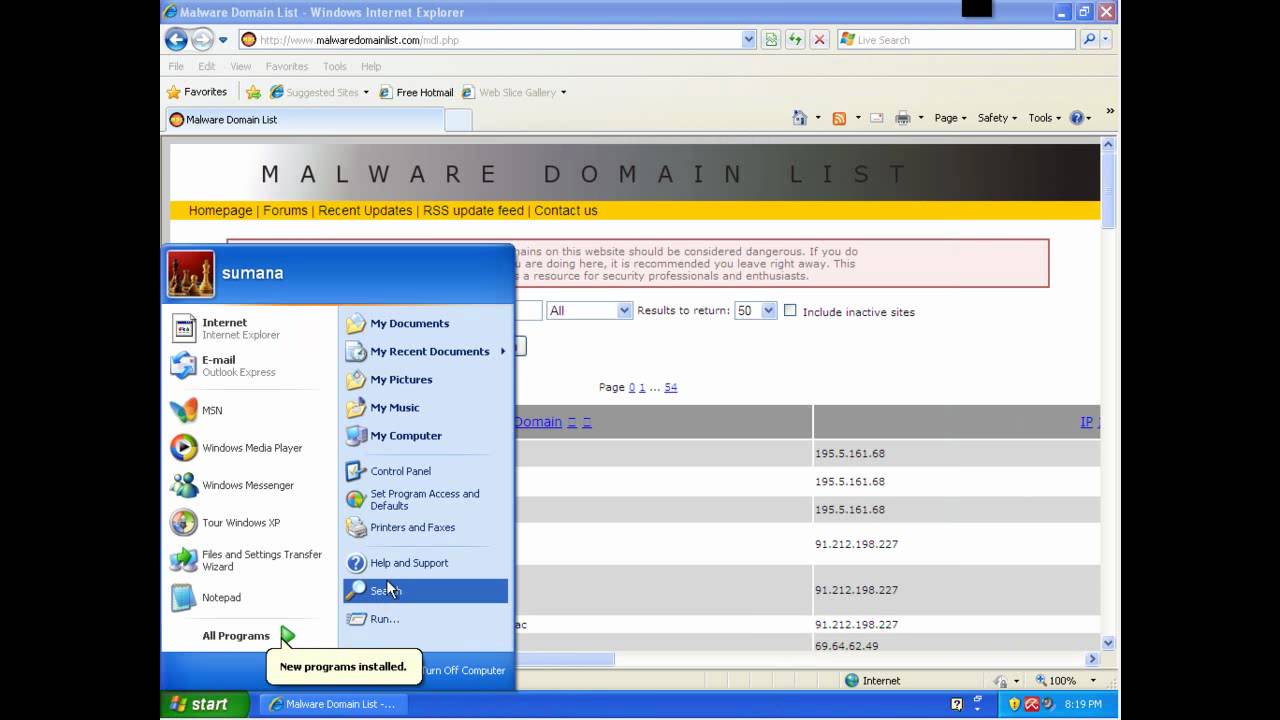Click the Recent Updates link
Image resolution: width=1280 pixels, height=720 pixels.
365,211
